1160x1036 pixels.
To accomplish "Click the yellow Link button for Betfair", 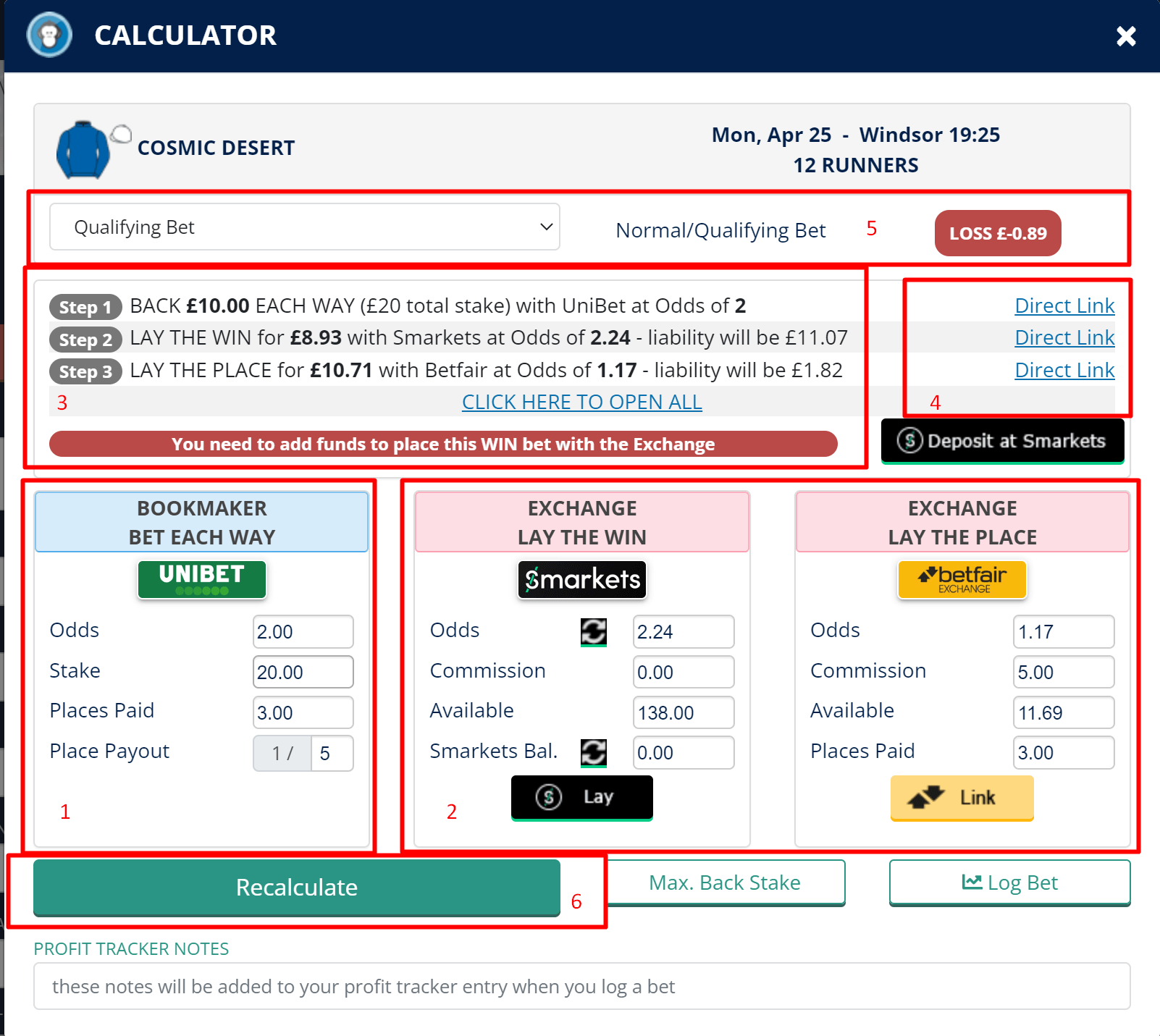I will pyautogui.click(x=962, y=798).
